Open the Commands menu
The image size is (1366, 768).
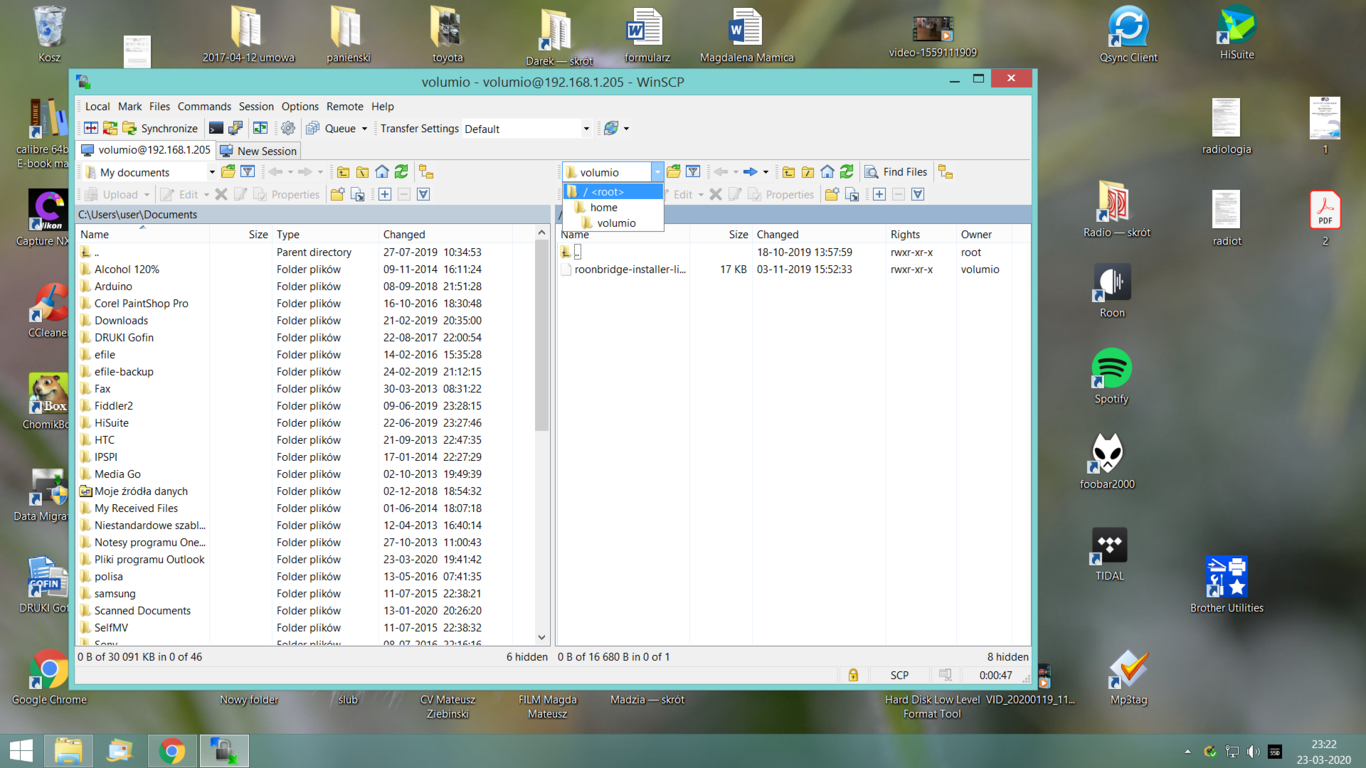click(204, 106)
